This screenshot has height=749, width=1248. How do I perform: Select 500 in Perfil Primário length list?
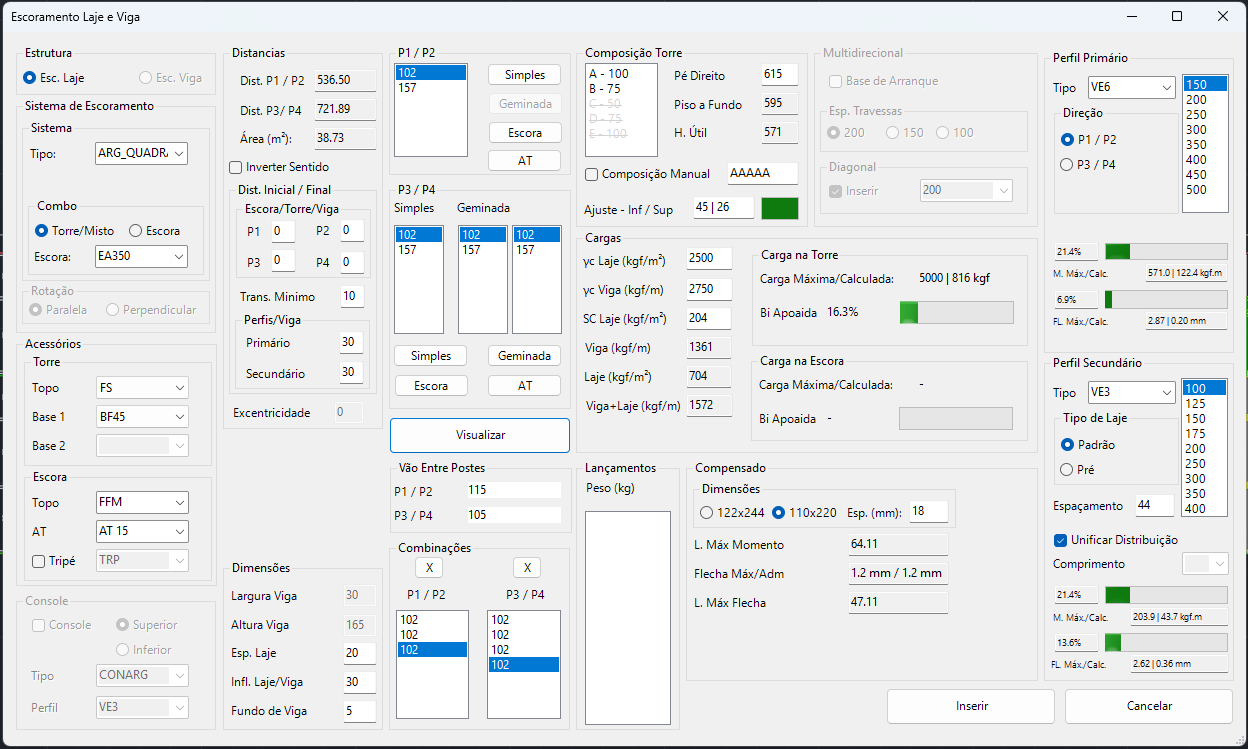(x=1204, y=190)
